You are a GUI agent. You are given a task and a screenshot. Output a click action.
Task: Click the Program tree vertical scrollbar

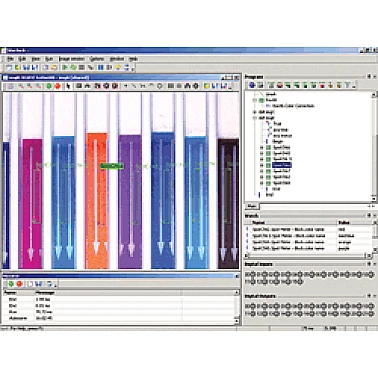coord(375,146)
